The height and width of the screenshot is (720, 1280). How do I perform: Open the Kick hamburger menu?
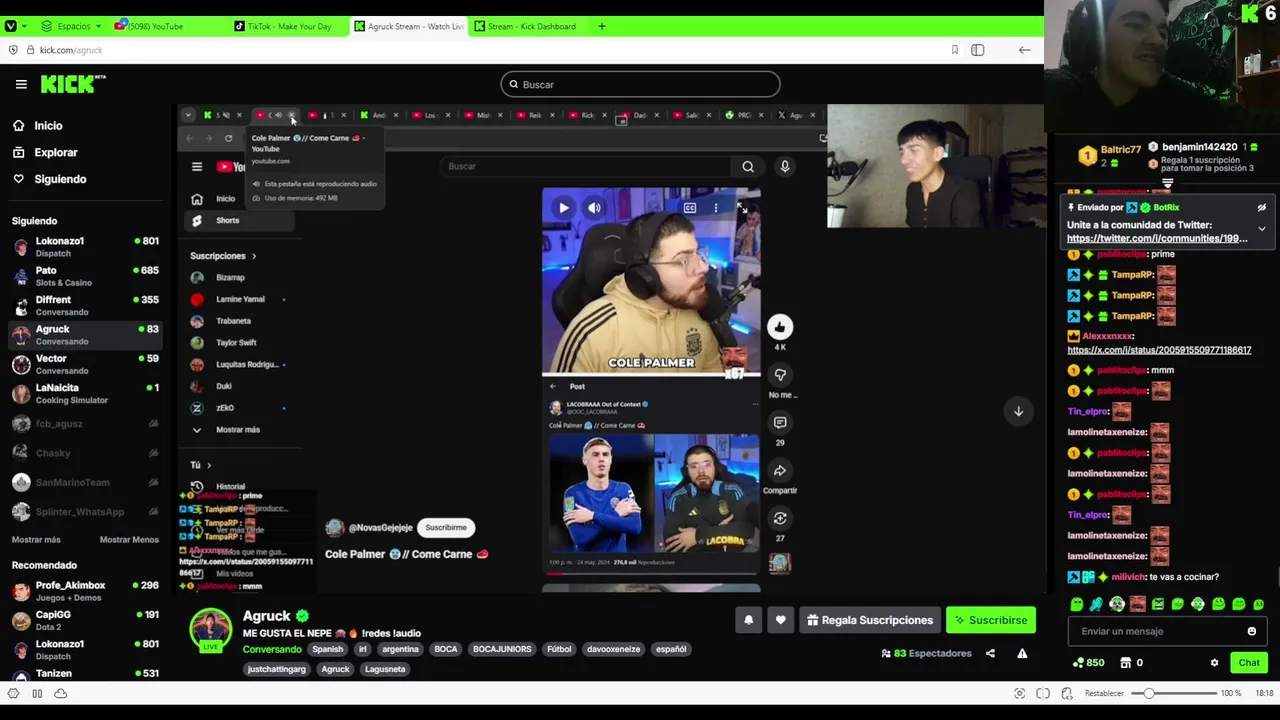tap(21, 84)
